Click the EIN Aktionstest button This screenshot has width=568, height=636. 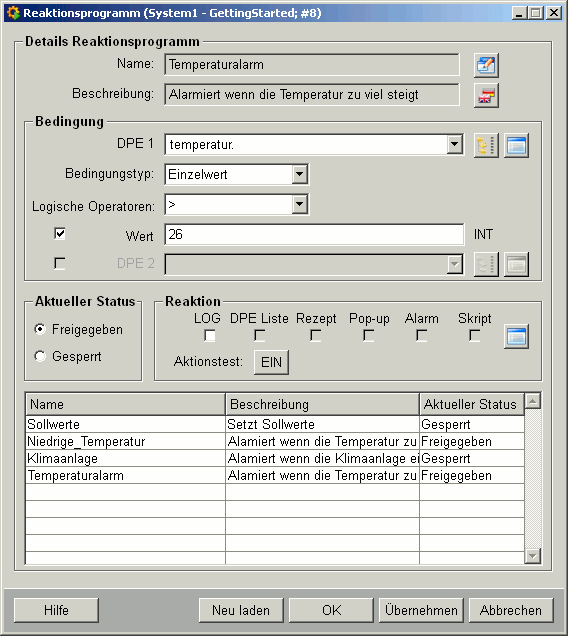point(271,362)
